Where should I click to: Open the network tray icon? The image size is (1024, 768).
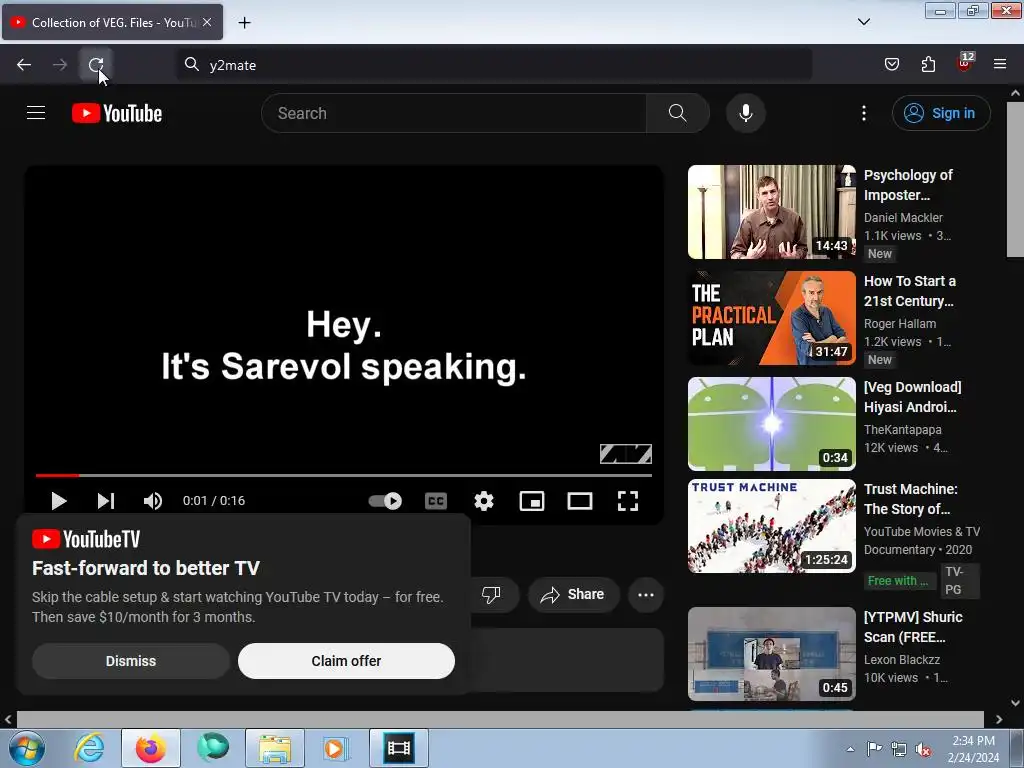point(899,750)
